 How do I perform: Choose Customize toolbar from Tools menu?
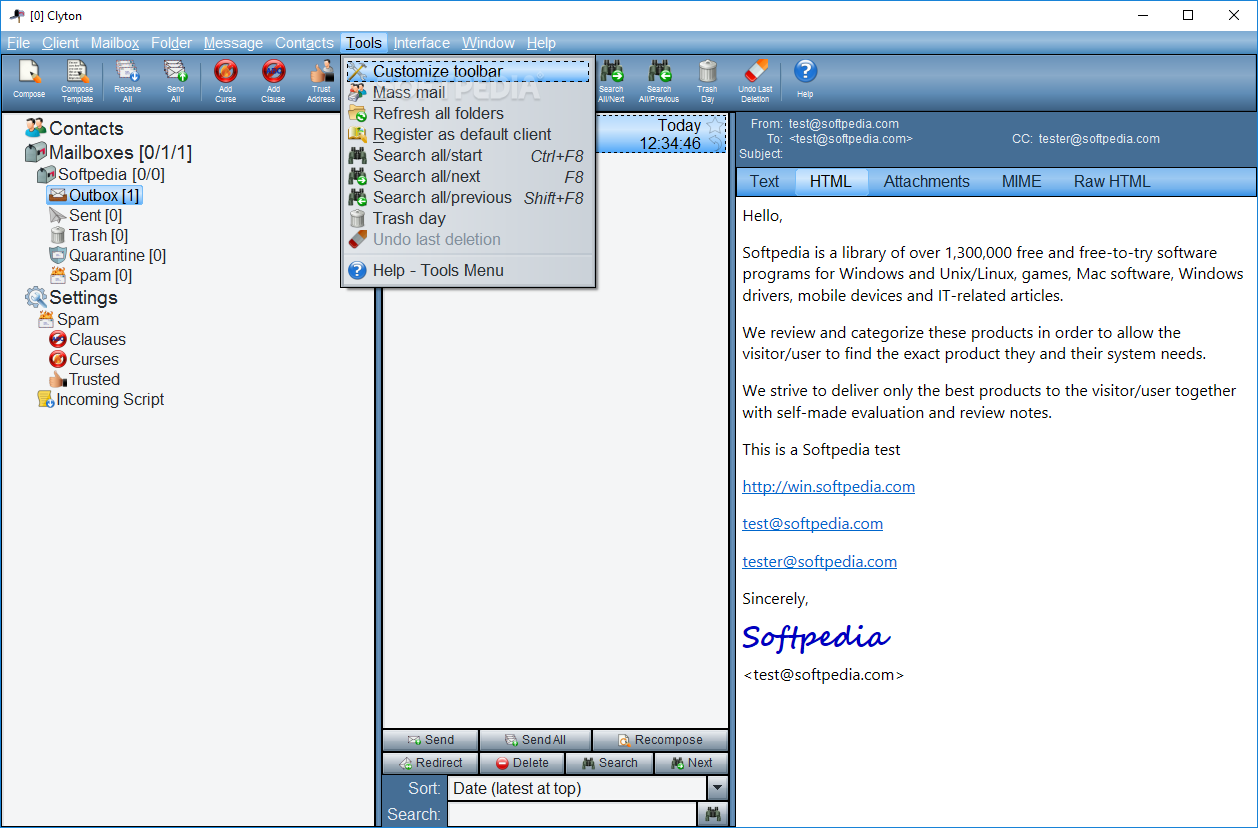[x=468, y=71]
